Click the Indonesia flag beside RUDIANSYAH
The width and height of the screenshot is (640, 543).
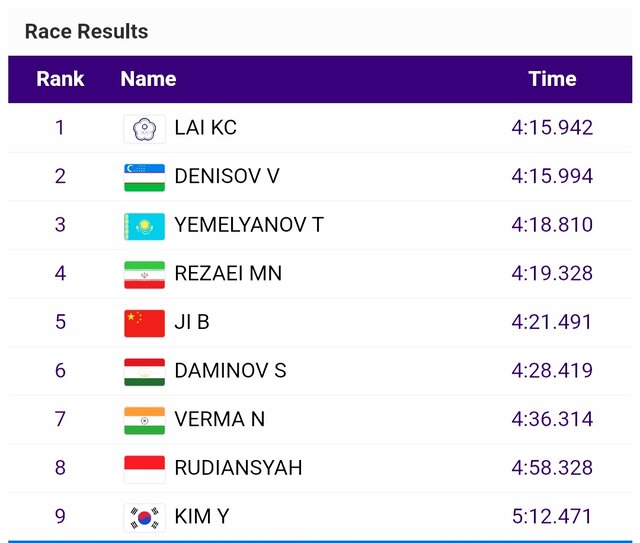coord(144,469)
